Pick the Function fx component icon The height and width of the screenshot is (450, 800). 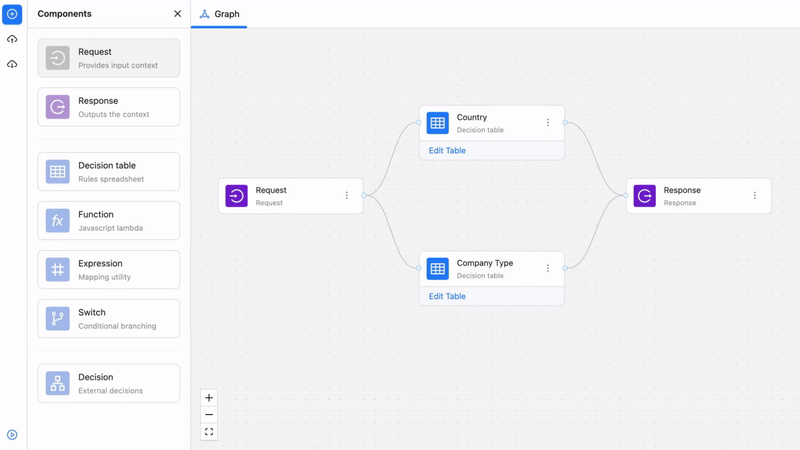pyautogui.click(x=58, y=221)
